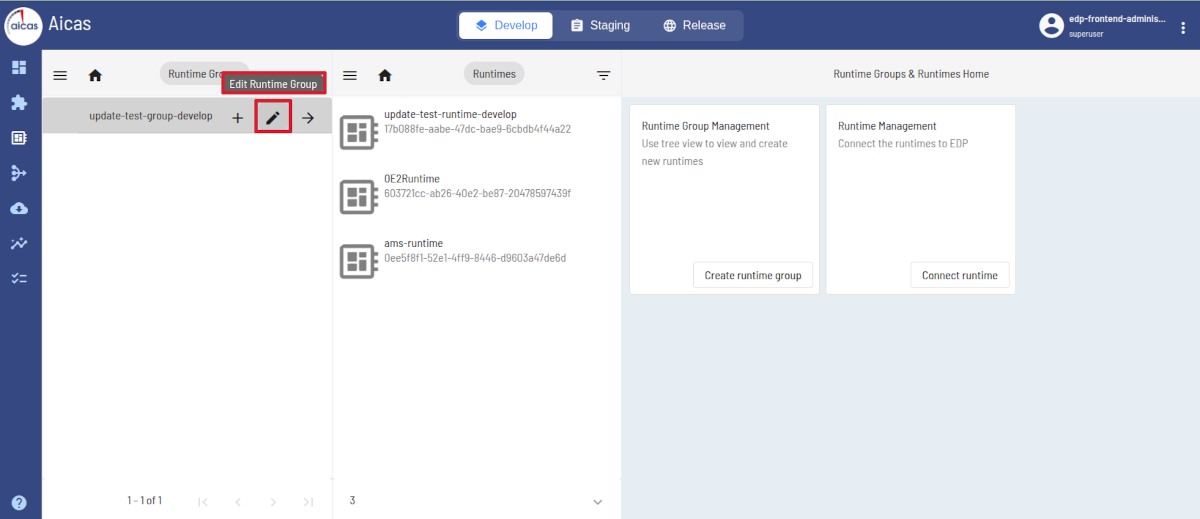Switch to the Staging tab
Screen dimensions: 1200x519
click(x=600, y=25)
